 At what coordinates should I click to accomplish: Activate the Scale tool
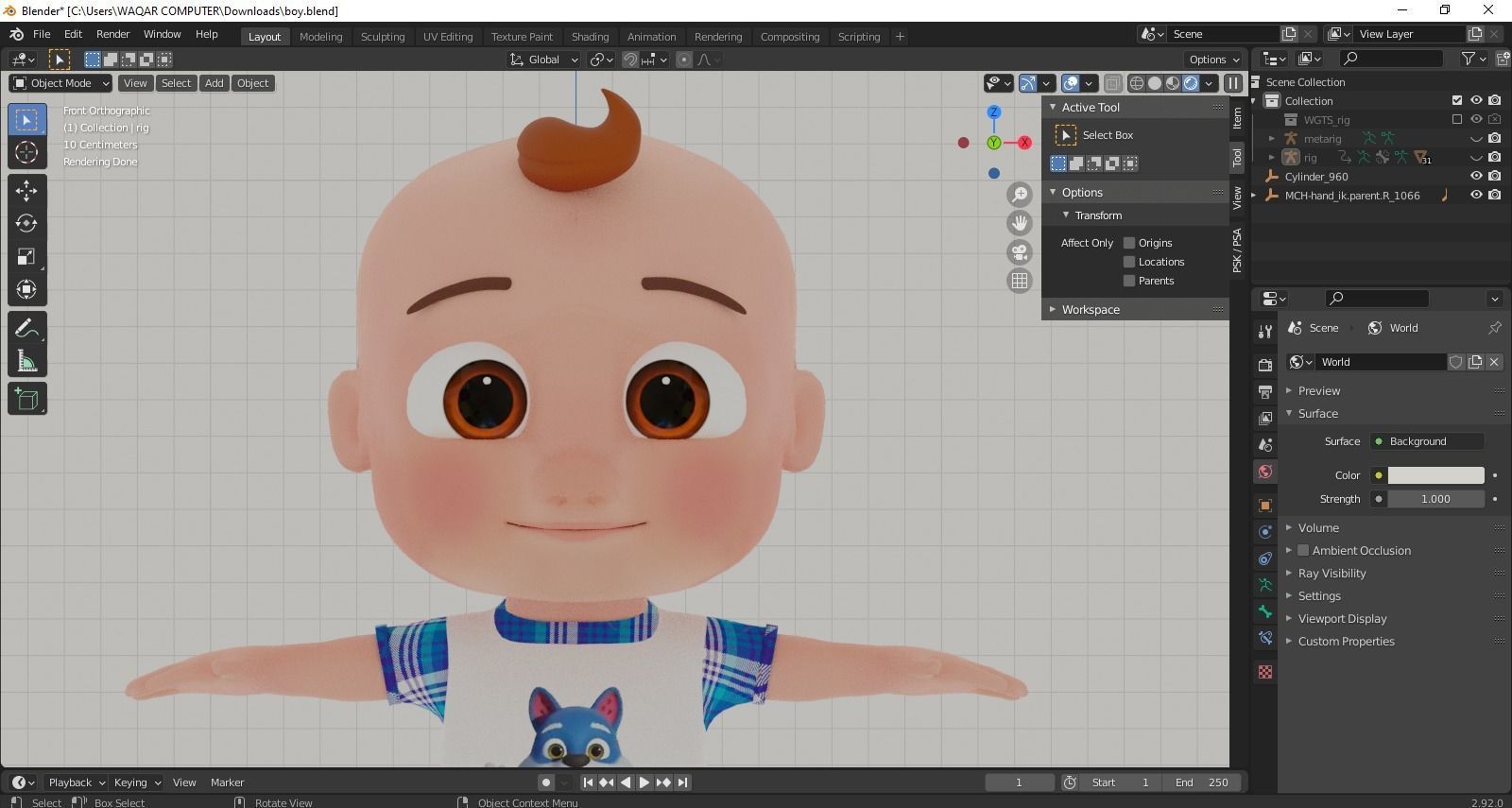(x=26, y=256)
